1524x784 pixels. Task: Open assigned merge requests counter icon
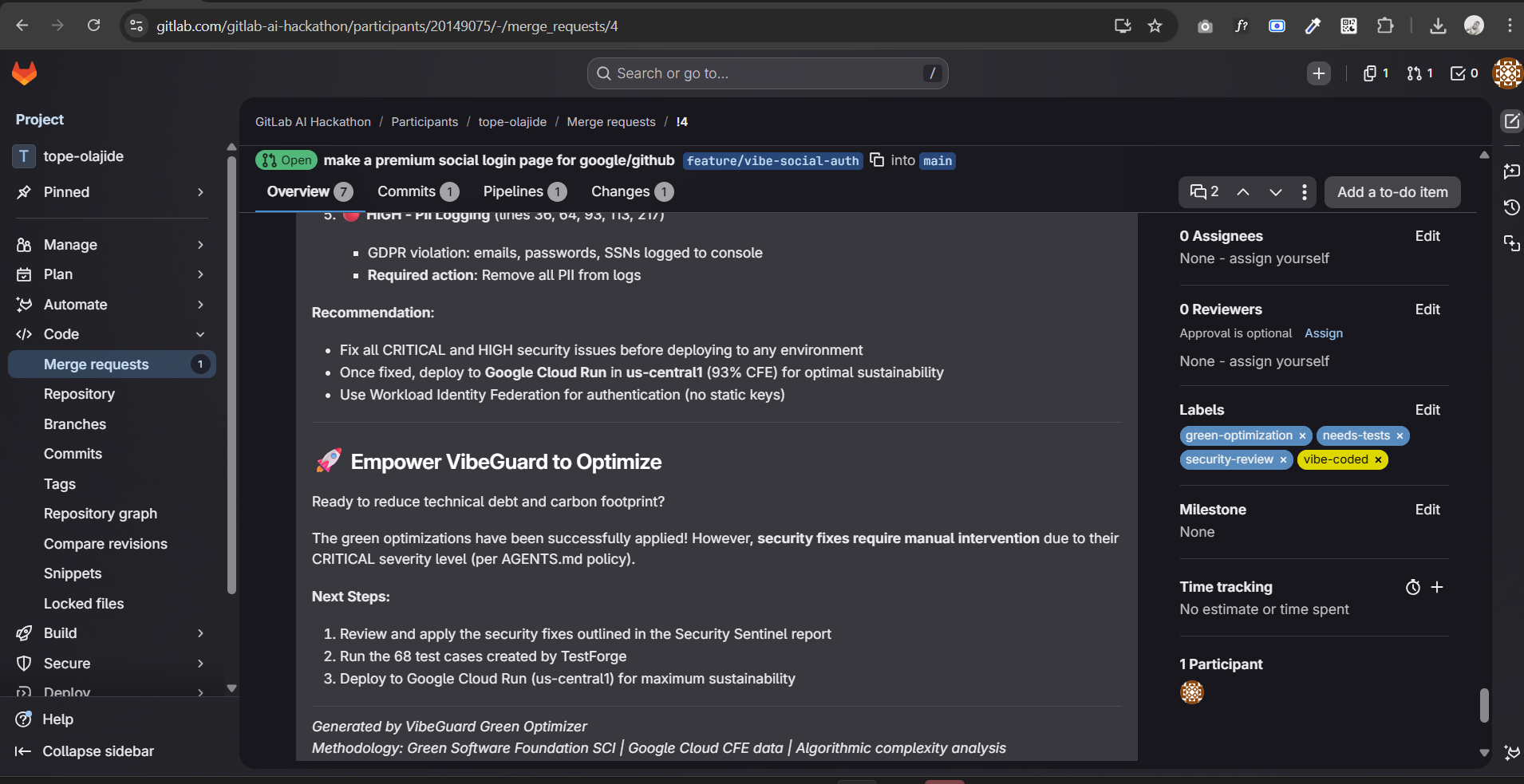pyautogui.click(x=1419, y=73)
